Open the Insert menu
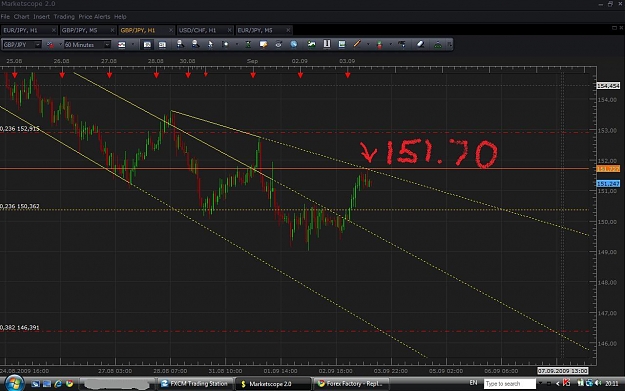 (41, 17)
